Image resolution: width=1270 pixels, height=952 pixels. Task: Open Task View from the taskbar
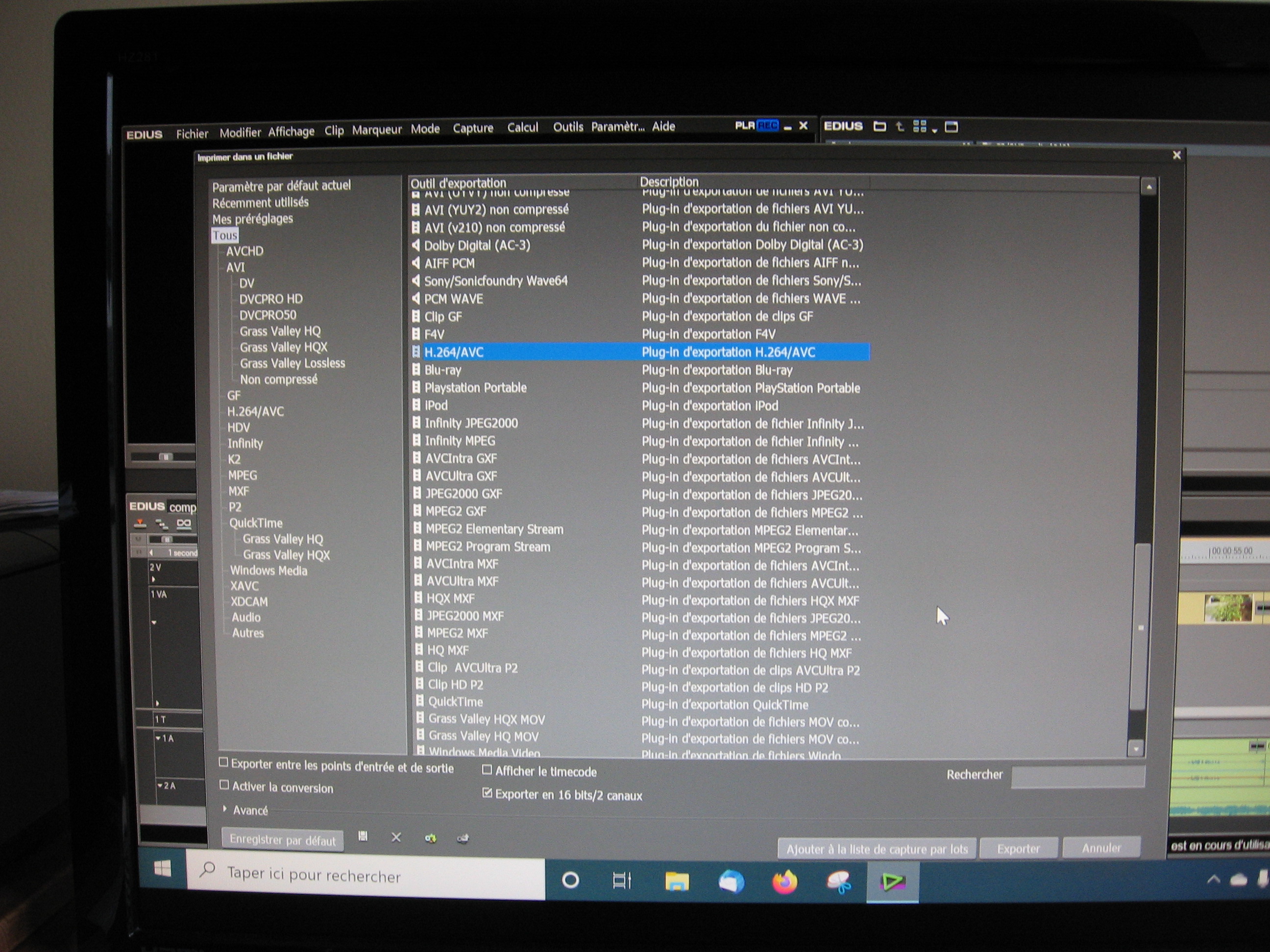pyautogui.click(x=622, y=881)
